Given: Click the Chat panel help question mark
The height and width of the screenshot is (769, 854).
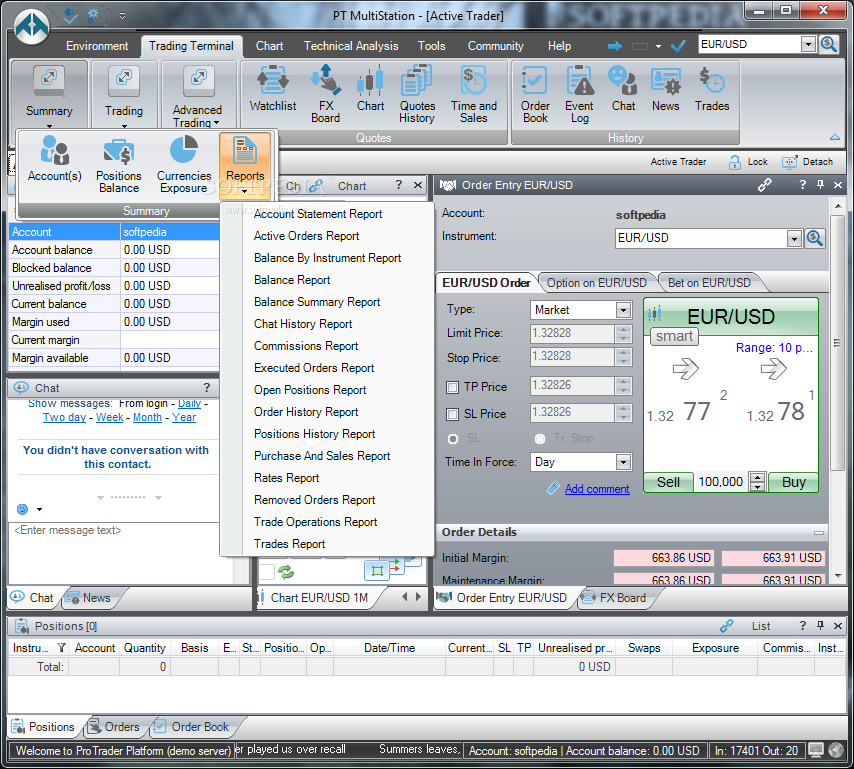Looking at the screenshot, I should tap(206, 388).
